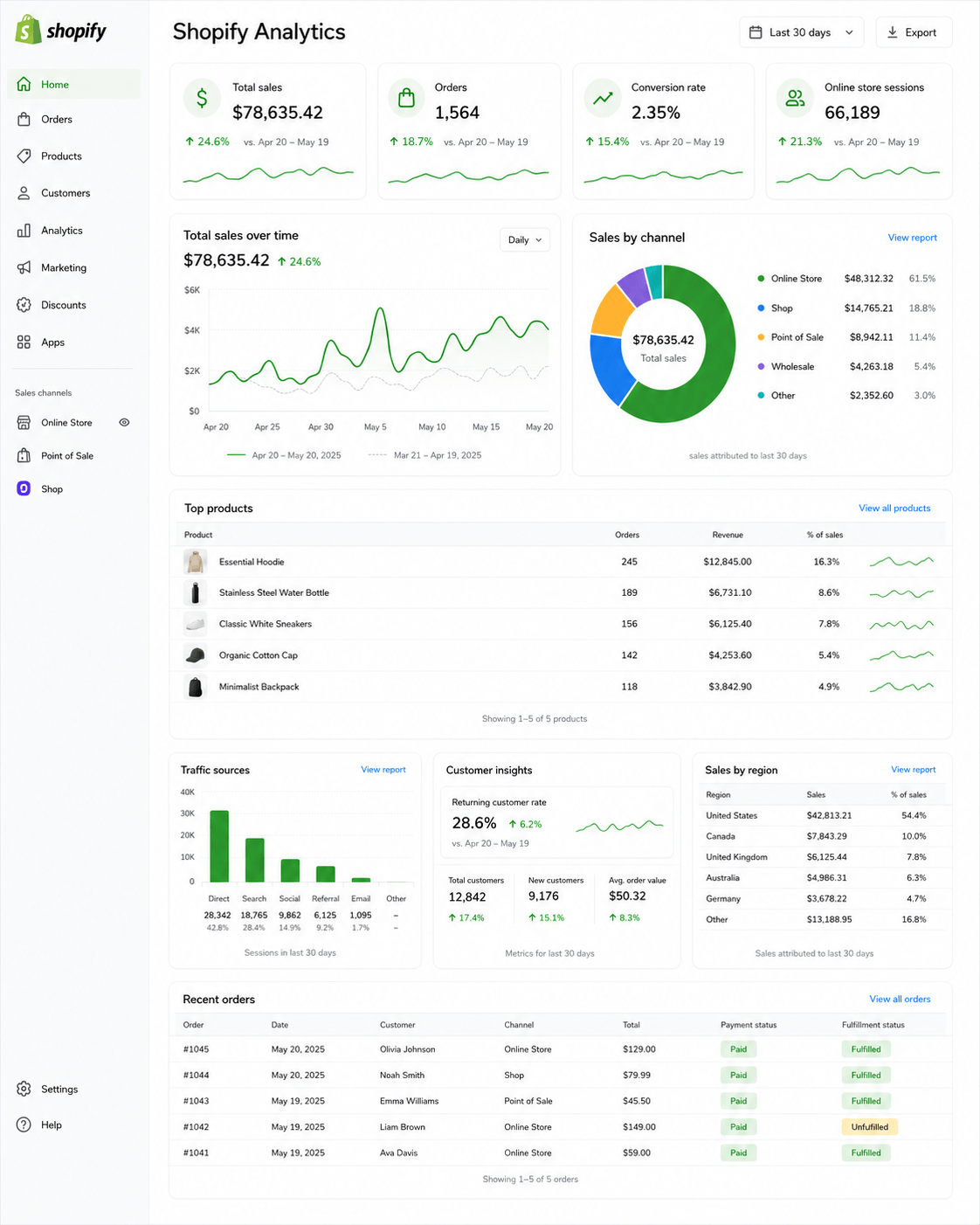Click the Discounts badge icon
Screen dimensions: 980x1225
point(24,305)
